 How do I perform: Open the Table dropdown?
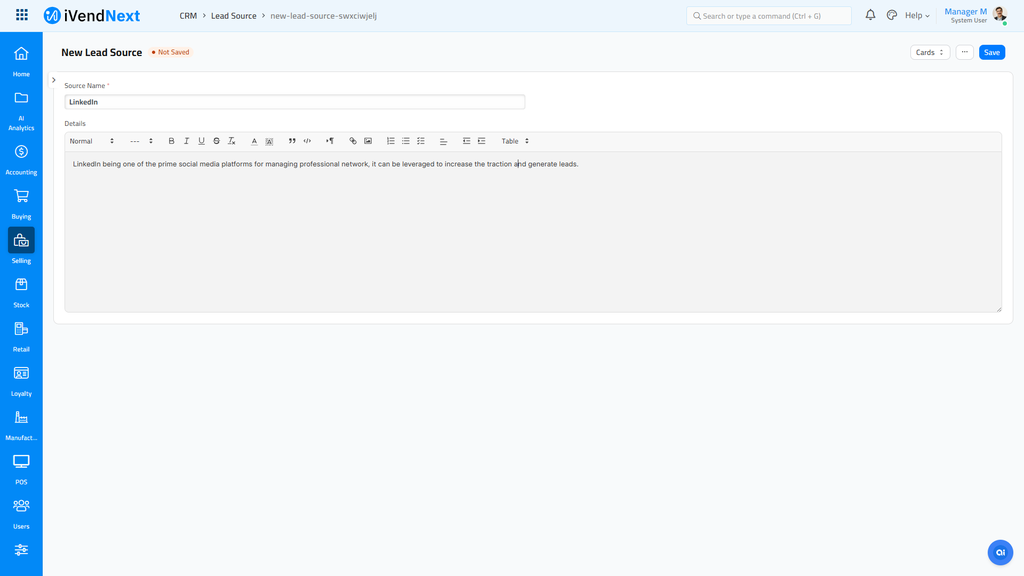coord(515,141)
